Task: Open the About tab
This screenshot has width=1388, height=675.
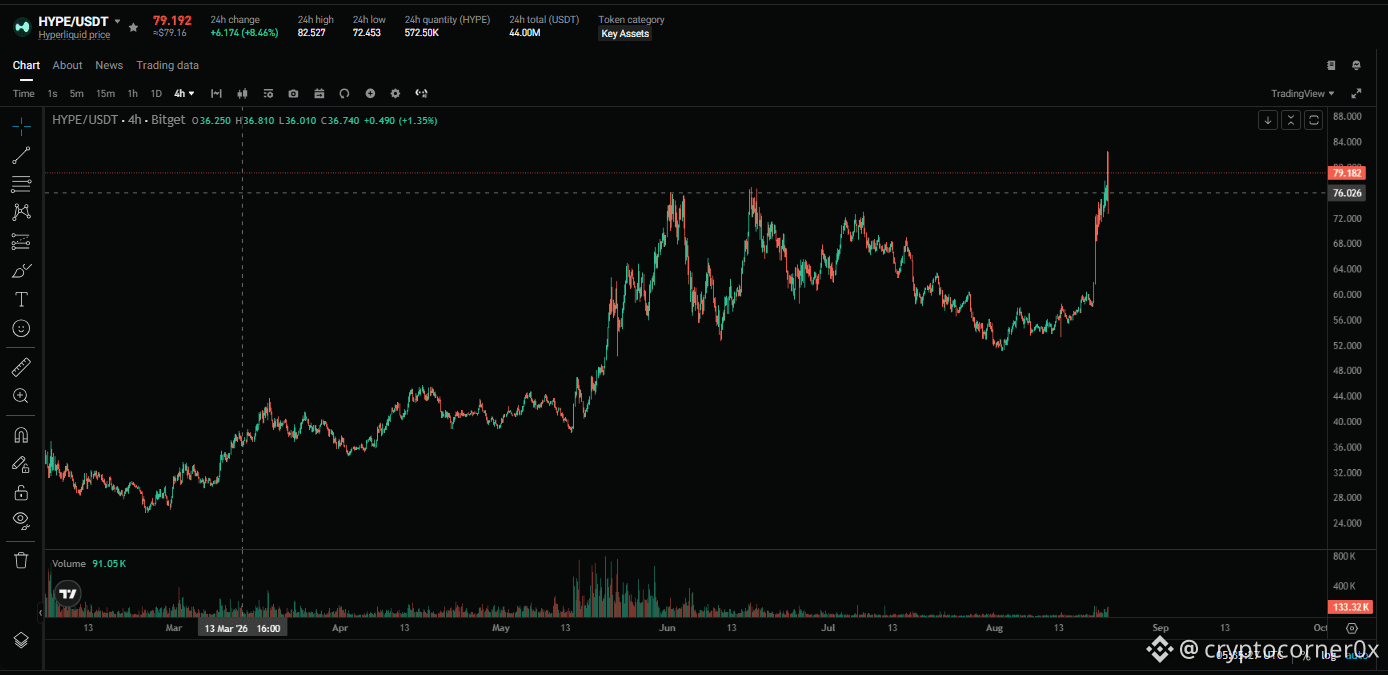Action: (67, 65)
